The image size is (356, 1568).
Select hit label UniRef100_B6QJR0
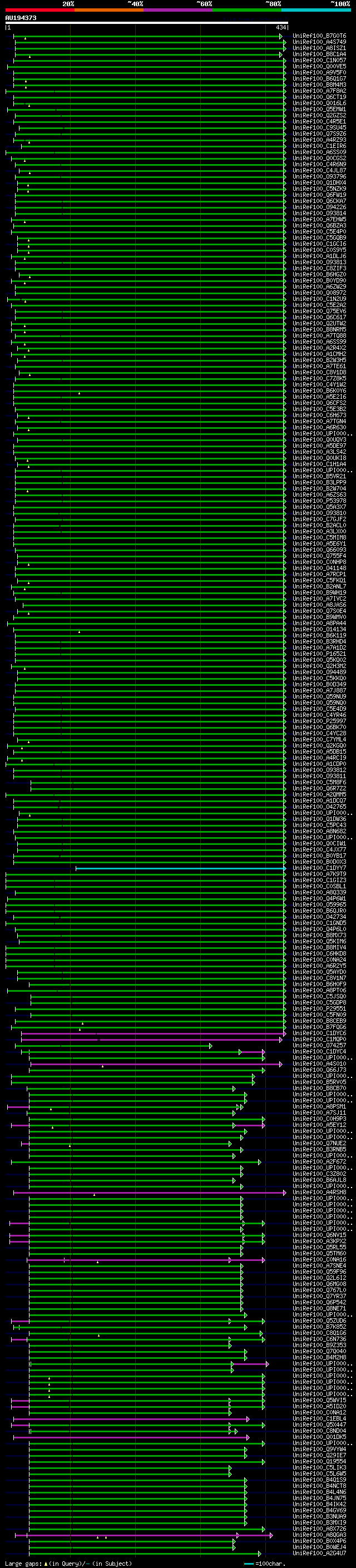[319, 911]
